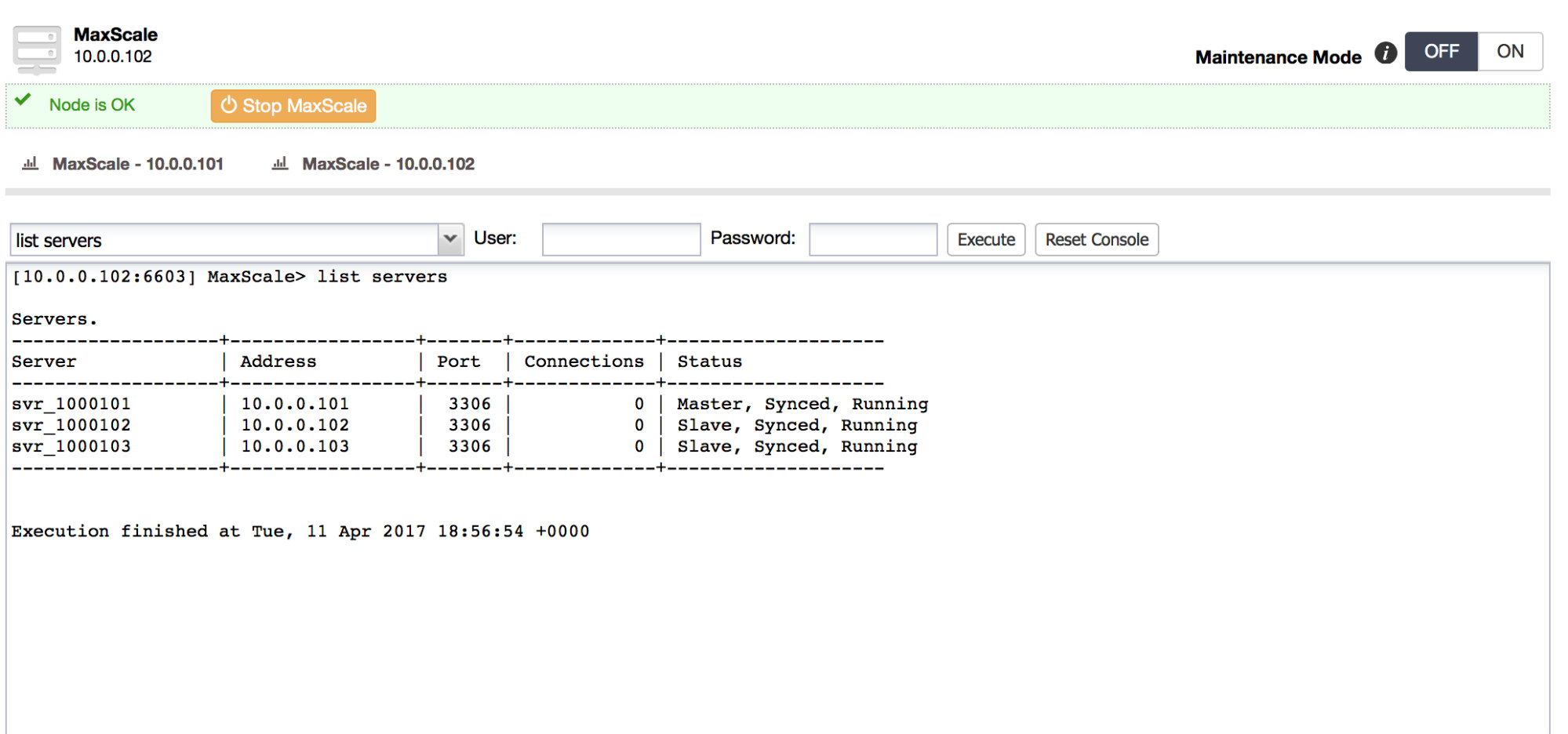Click the Password: label
1568x734 pixels.
coord(752,238)
